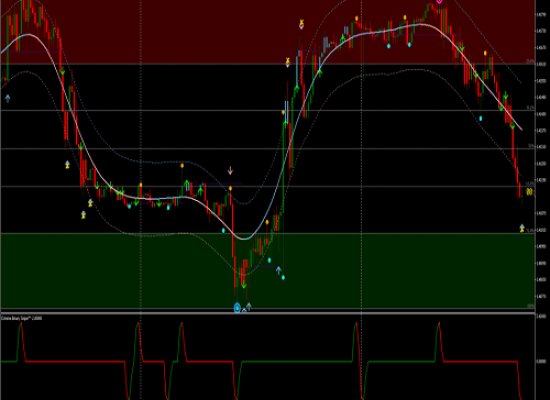Viewport: 550px width, 400px height.
Task: Select the Extreme Binary Sniper indicator label
Action: pos(22,318)
